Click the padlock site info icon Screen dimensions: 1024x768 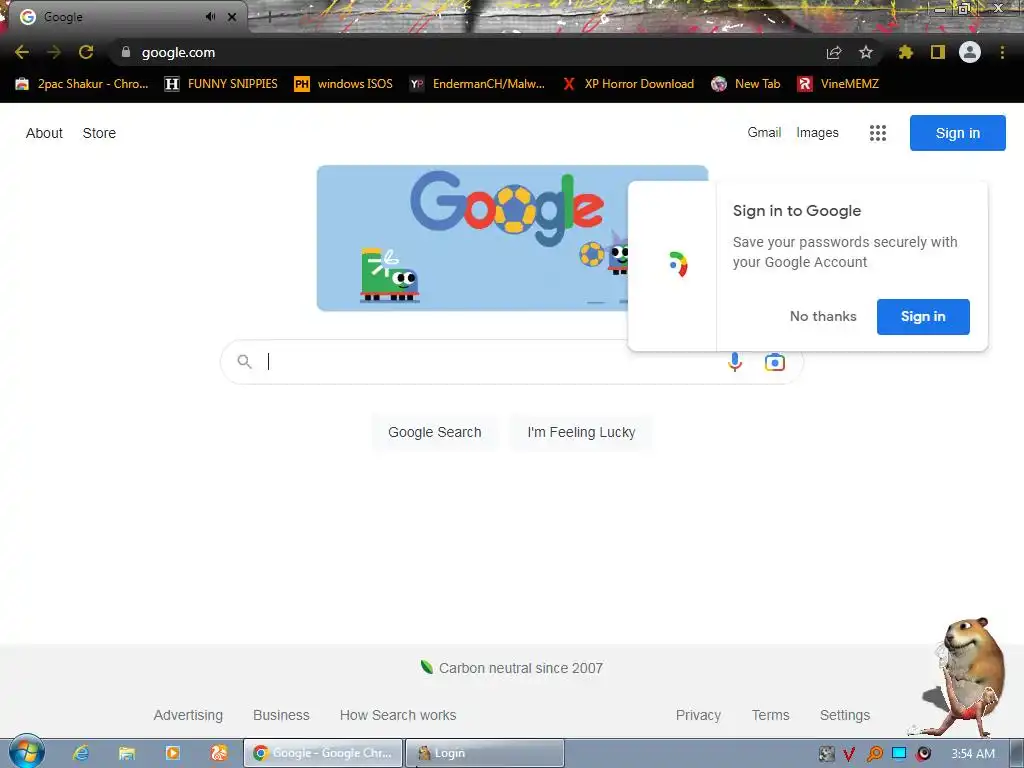click(126, 52)
